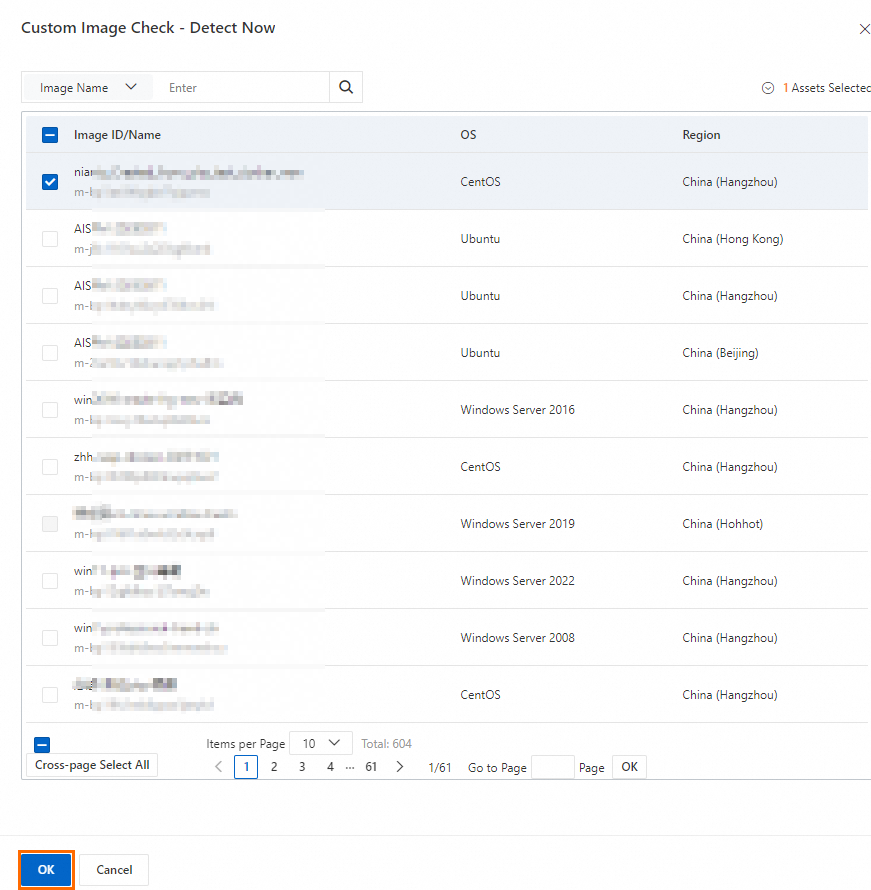This screenshot has width=871, height=890.
Task: Click the China (Beijing) region cell
Action: tap(720, 353)
